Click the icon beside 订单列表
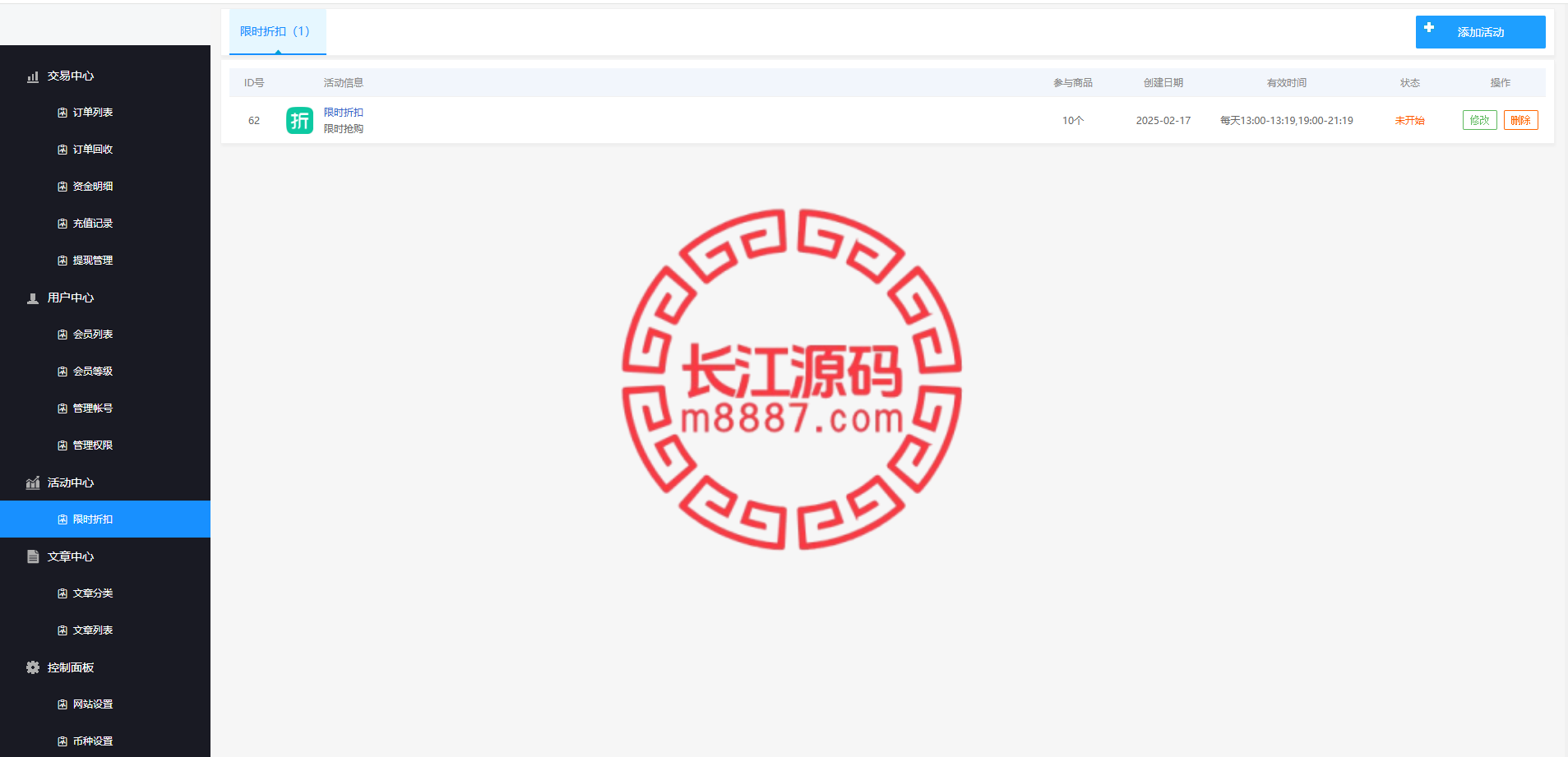Screen dimensions: 1568x757 [x=62, y=113]
